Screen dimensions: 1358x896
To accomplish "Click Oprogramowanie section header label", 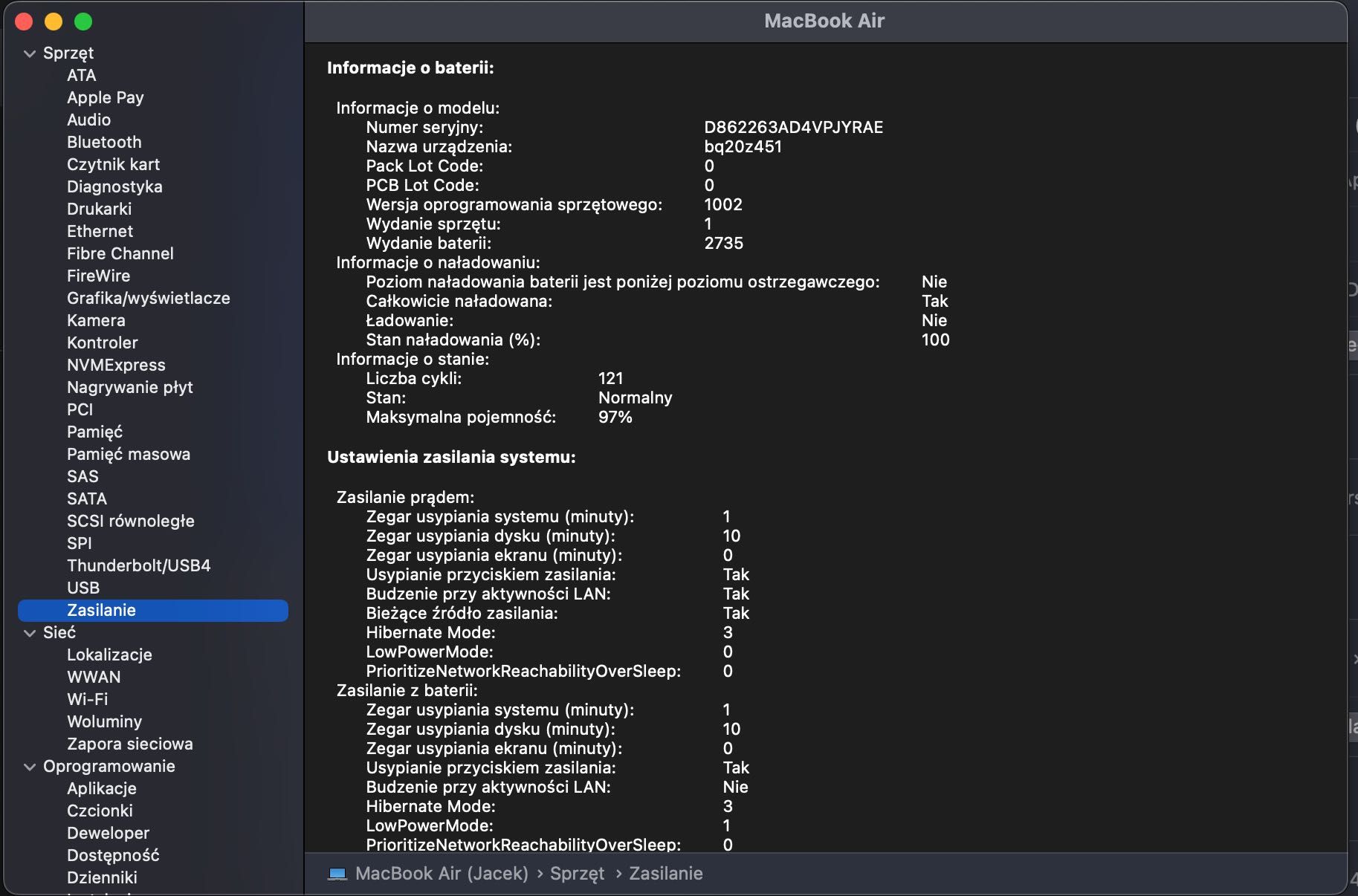I will [109, 766].
